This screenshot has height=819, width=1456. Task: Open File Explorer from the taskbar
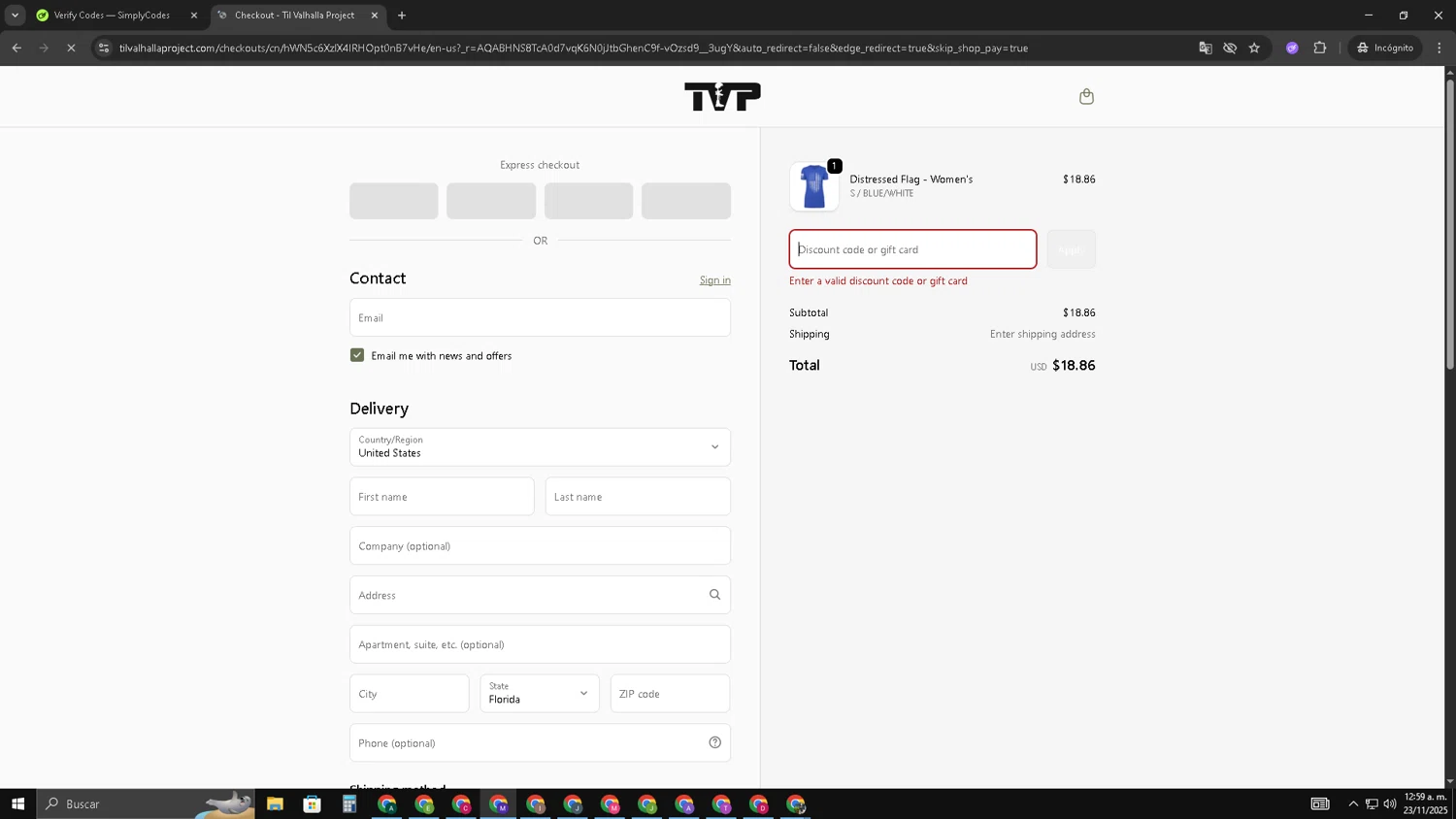275,803
